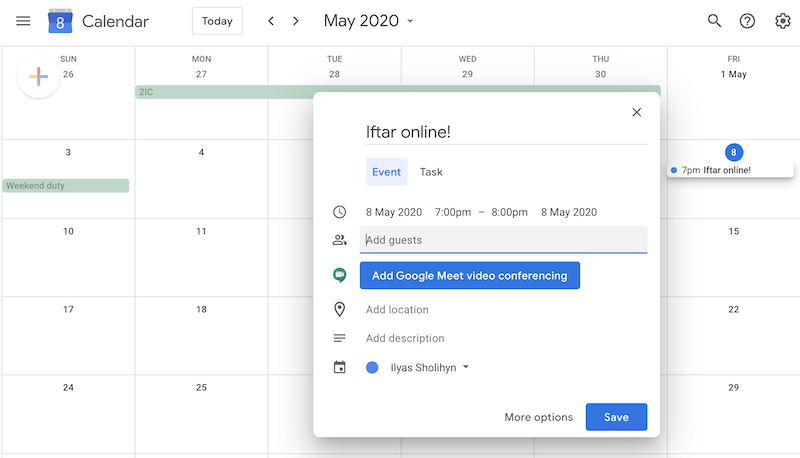Click the Google Meet camera icon
The image size is (800, 458).
point(339,275)
